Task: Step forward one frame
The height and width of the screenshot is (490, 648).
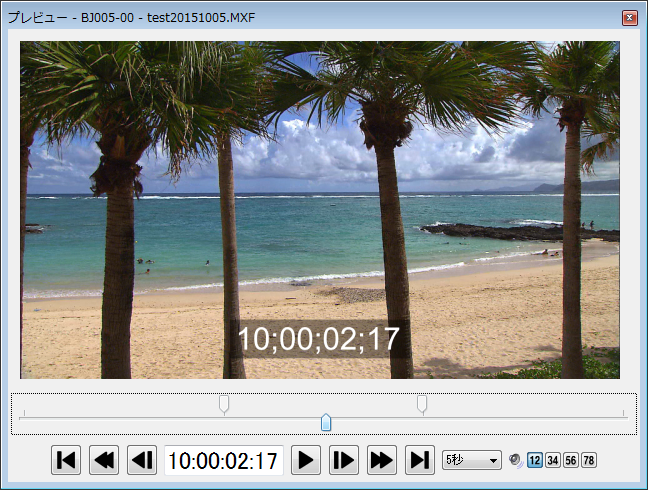Action: click(x=344, y=460)
